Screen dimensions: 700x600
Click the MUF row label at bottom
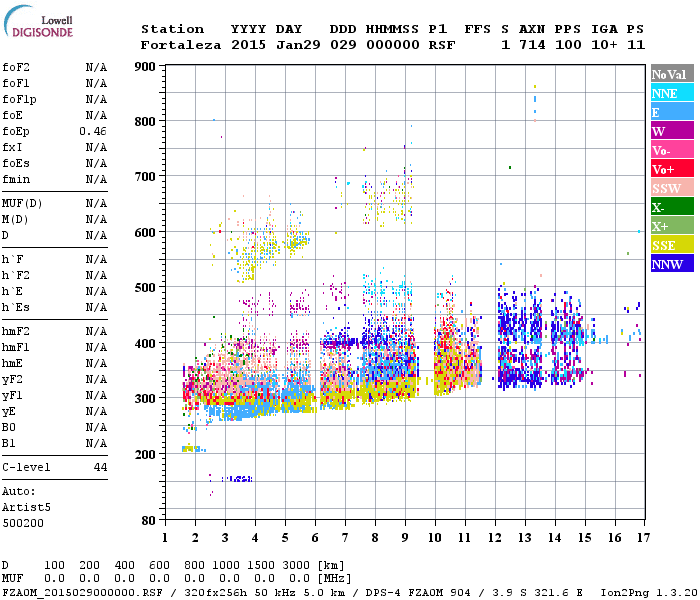[x=12, y=579]
